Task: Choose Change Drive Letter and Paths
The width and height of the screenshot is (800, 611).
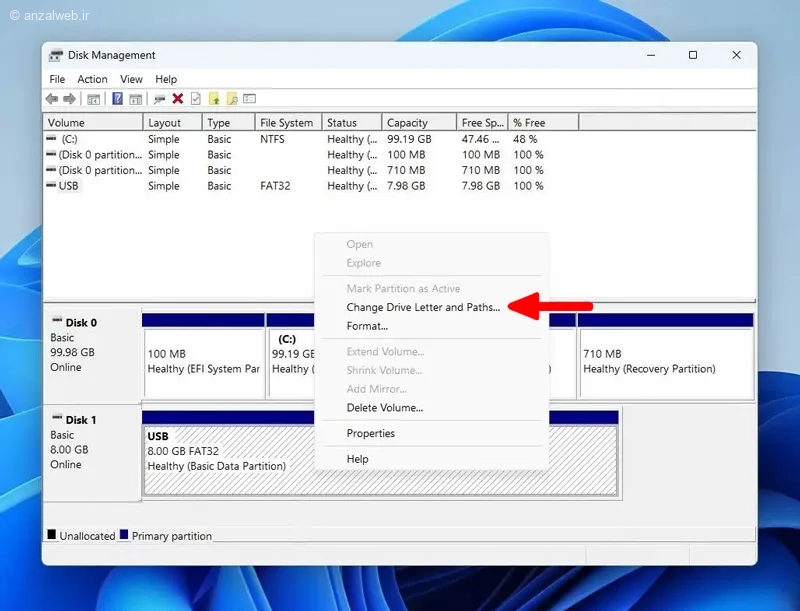Action: (x=423, y=307)
